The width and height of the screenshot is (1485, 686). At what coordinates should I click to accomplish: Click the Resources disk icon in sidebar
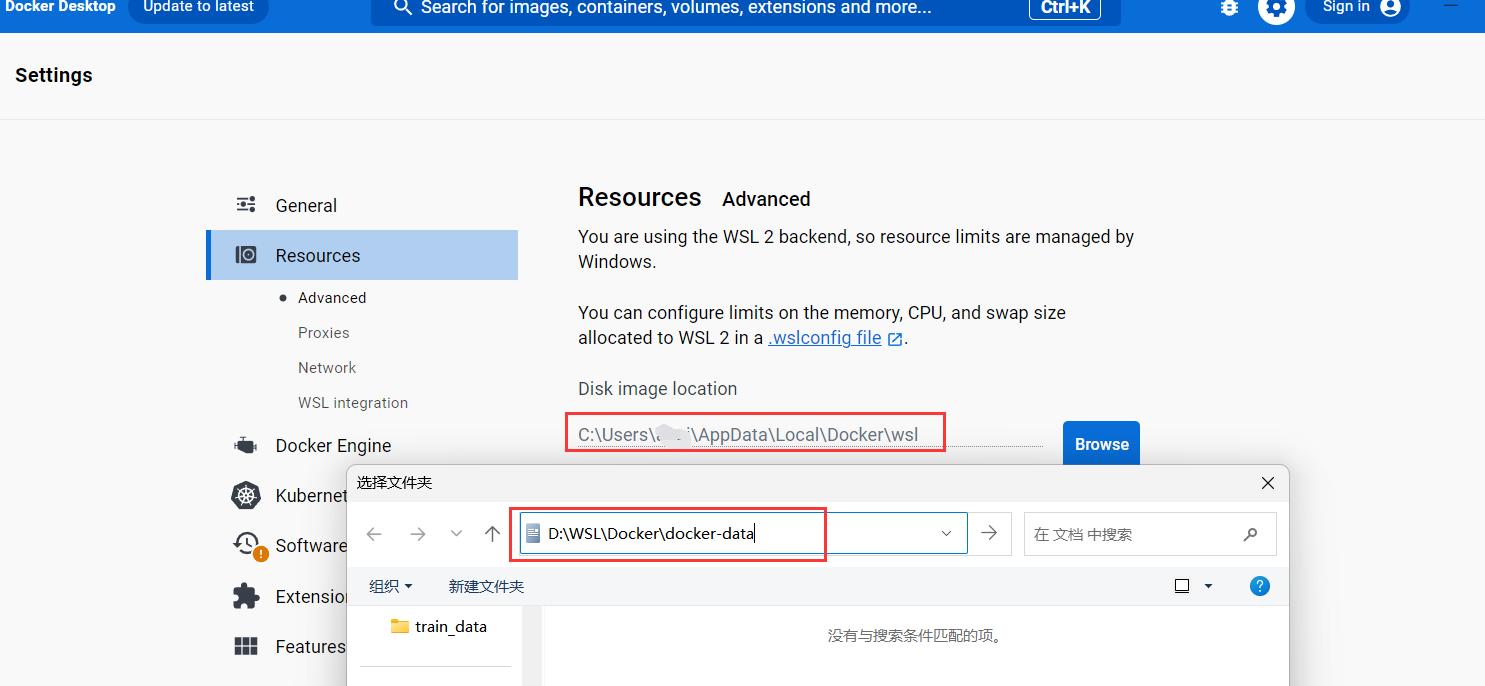tap(246, 255)
